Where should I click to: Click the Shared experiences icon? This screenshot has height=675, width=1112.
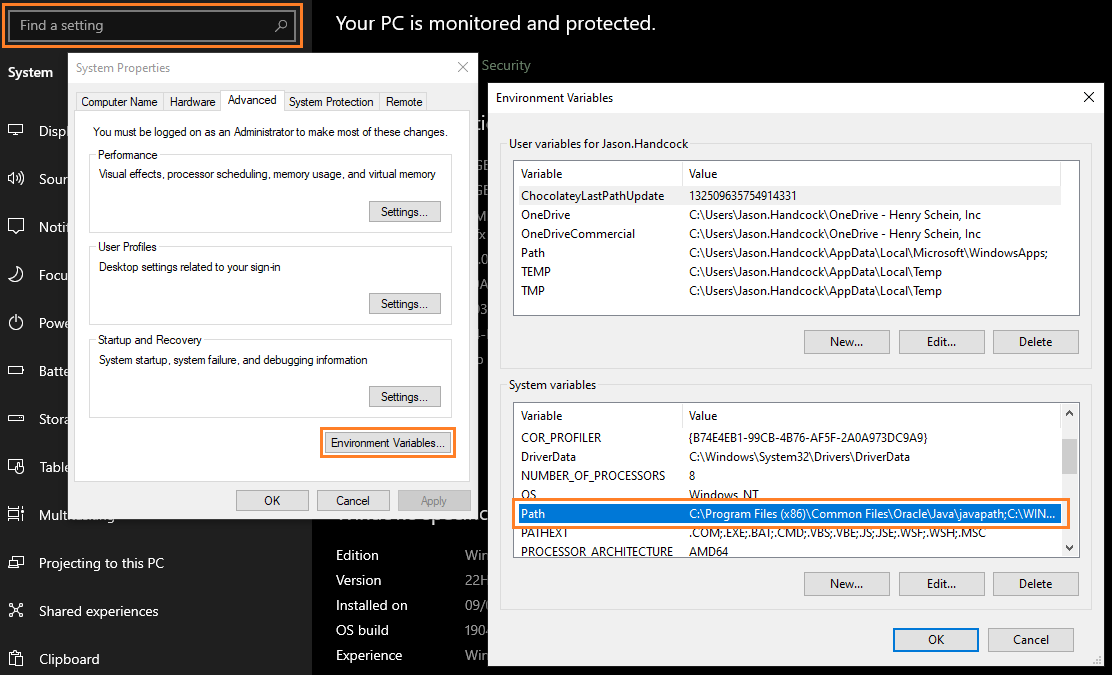pyautogui.click(x=16, y=611)
